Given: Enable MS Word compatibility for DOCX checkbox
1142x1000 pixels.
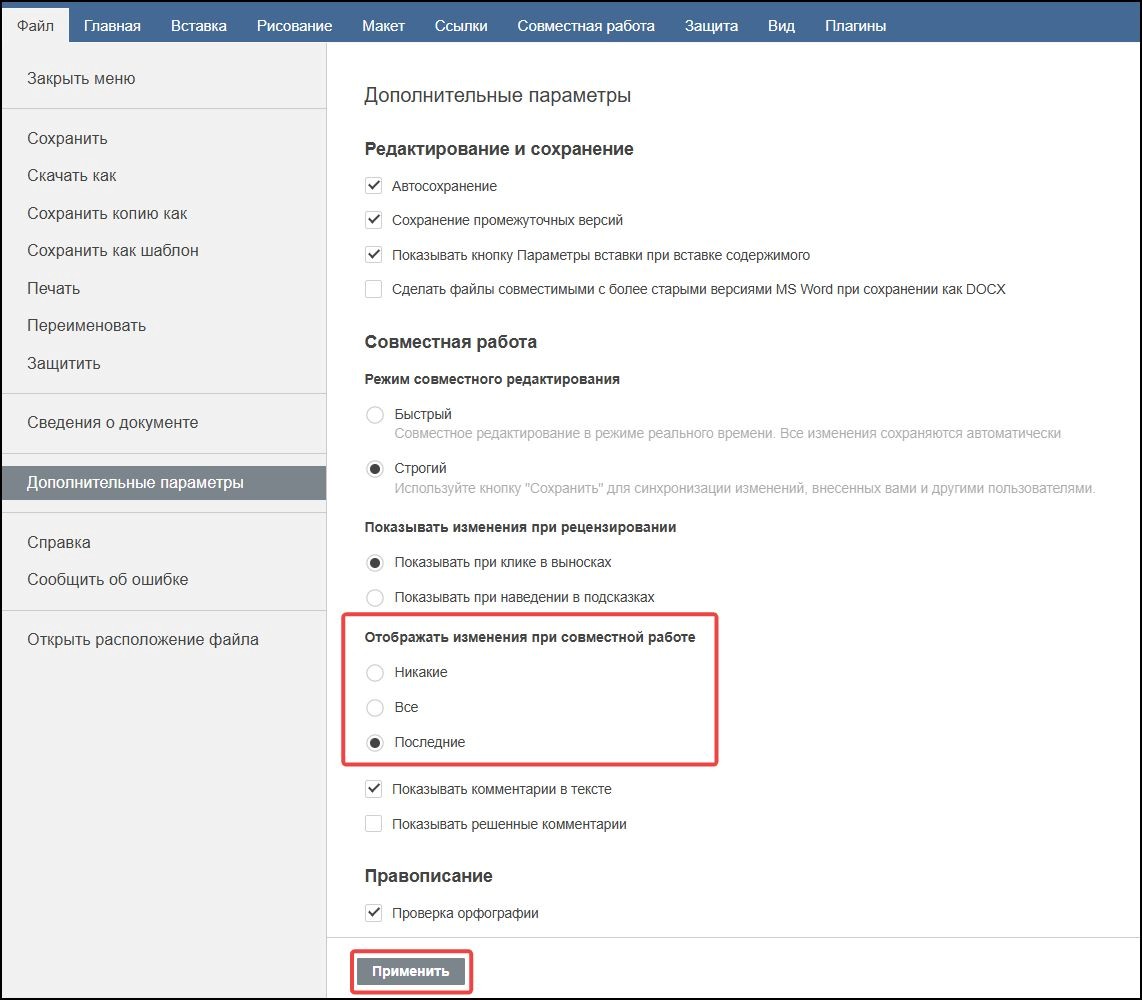Looking at the screenshot, I should [374, 289].
